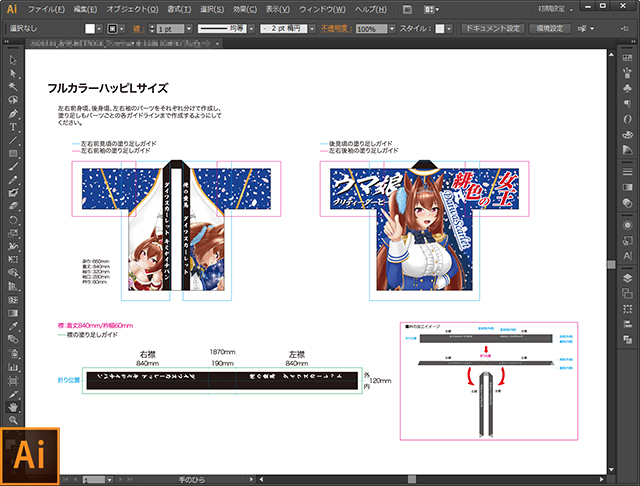Select the Magic Wand tool
The height and width of the screenshot is (486, 640).
click(13, 87)
